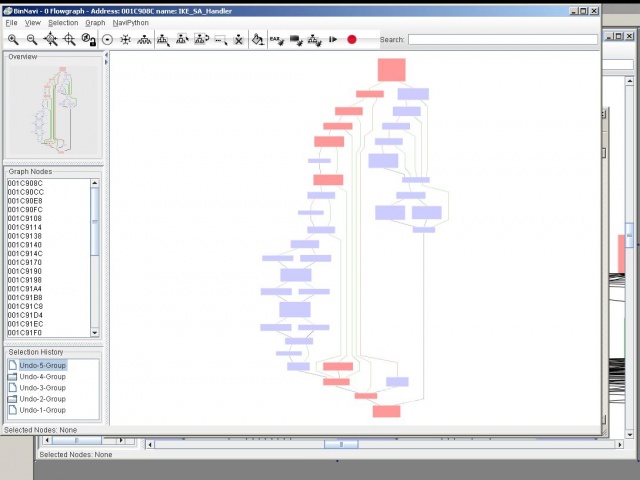Select Undo-1-Group in Selection History
Viewport: 640px width, 480px height.
(x=42, y=410)
